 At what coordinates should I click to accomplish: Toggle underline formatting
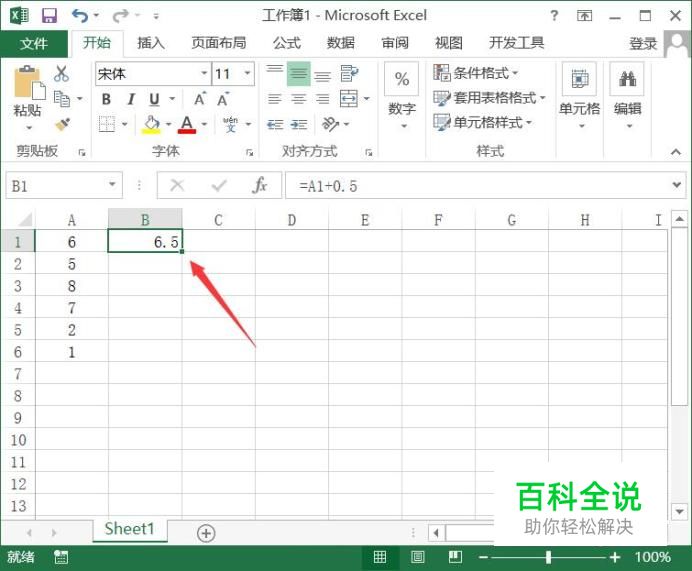[154, 99]
